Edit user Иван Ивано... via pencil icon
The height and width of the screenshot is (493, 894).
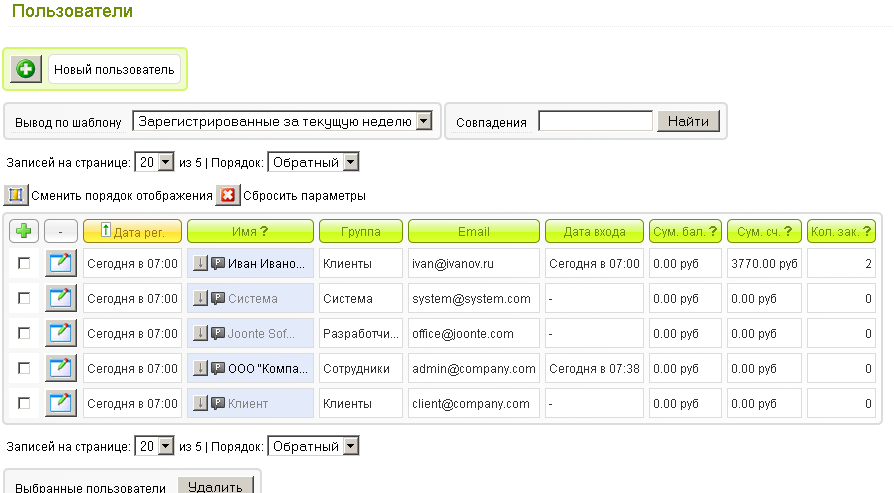[x=61, y=263]
